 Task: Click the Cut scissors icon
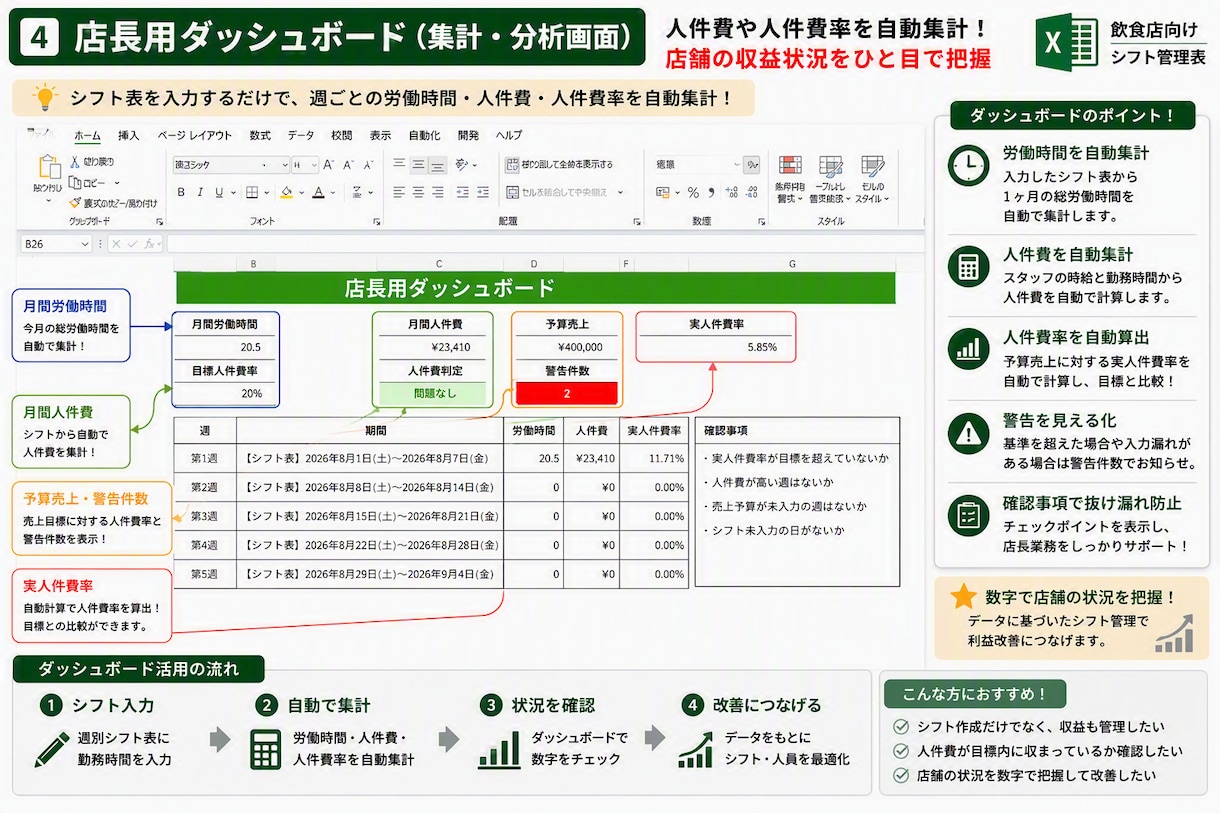click(x=75, y=162)
